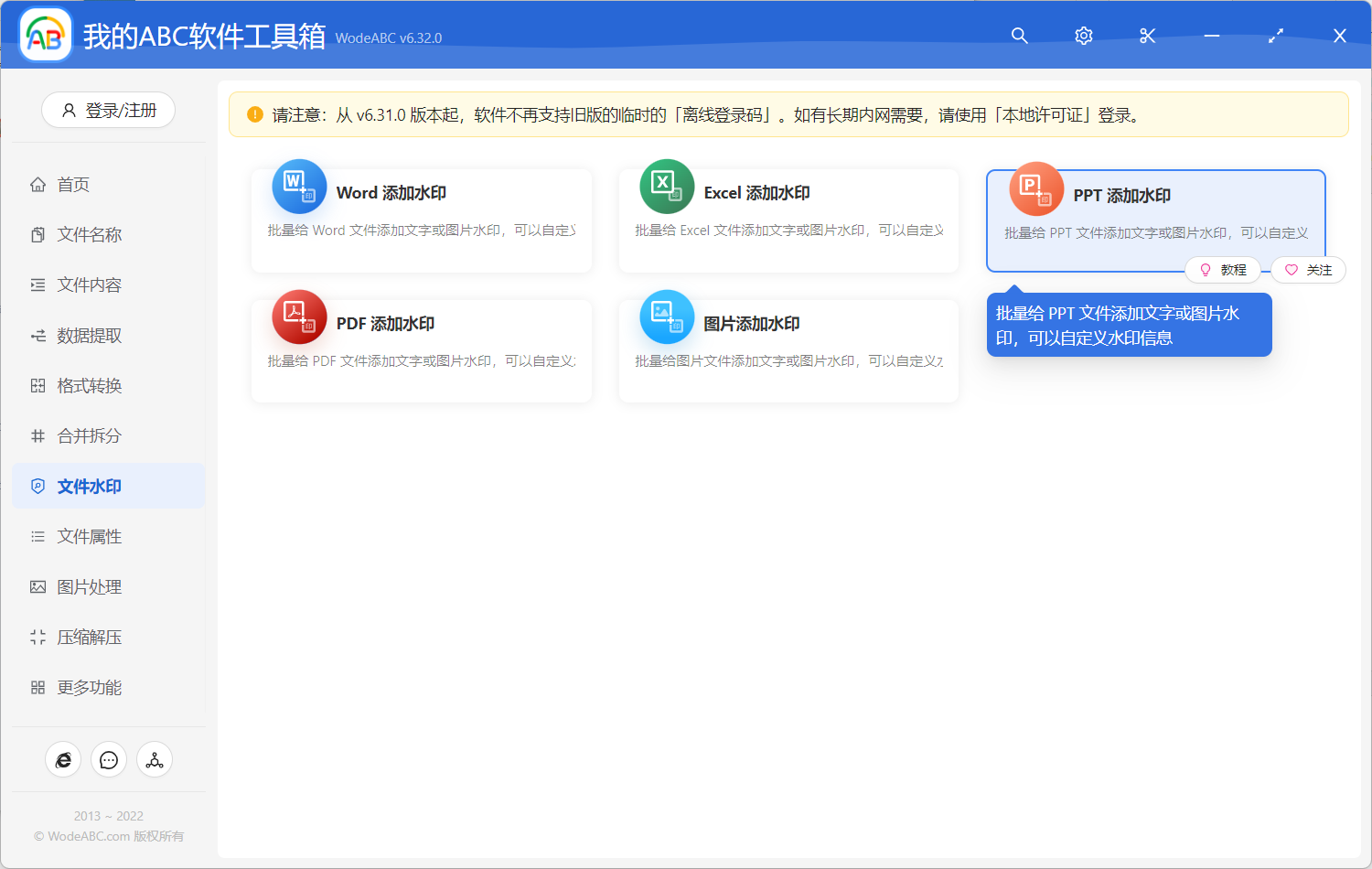Open the 教程 tutorial button on the PPT card
This screenshot has height=869, width=1372.
coord(1223,269)
